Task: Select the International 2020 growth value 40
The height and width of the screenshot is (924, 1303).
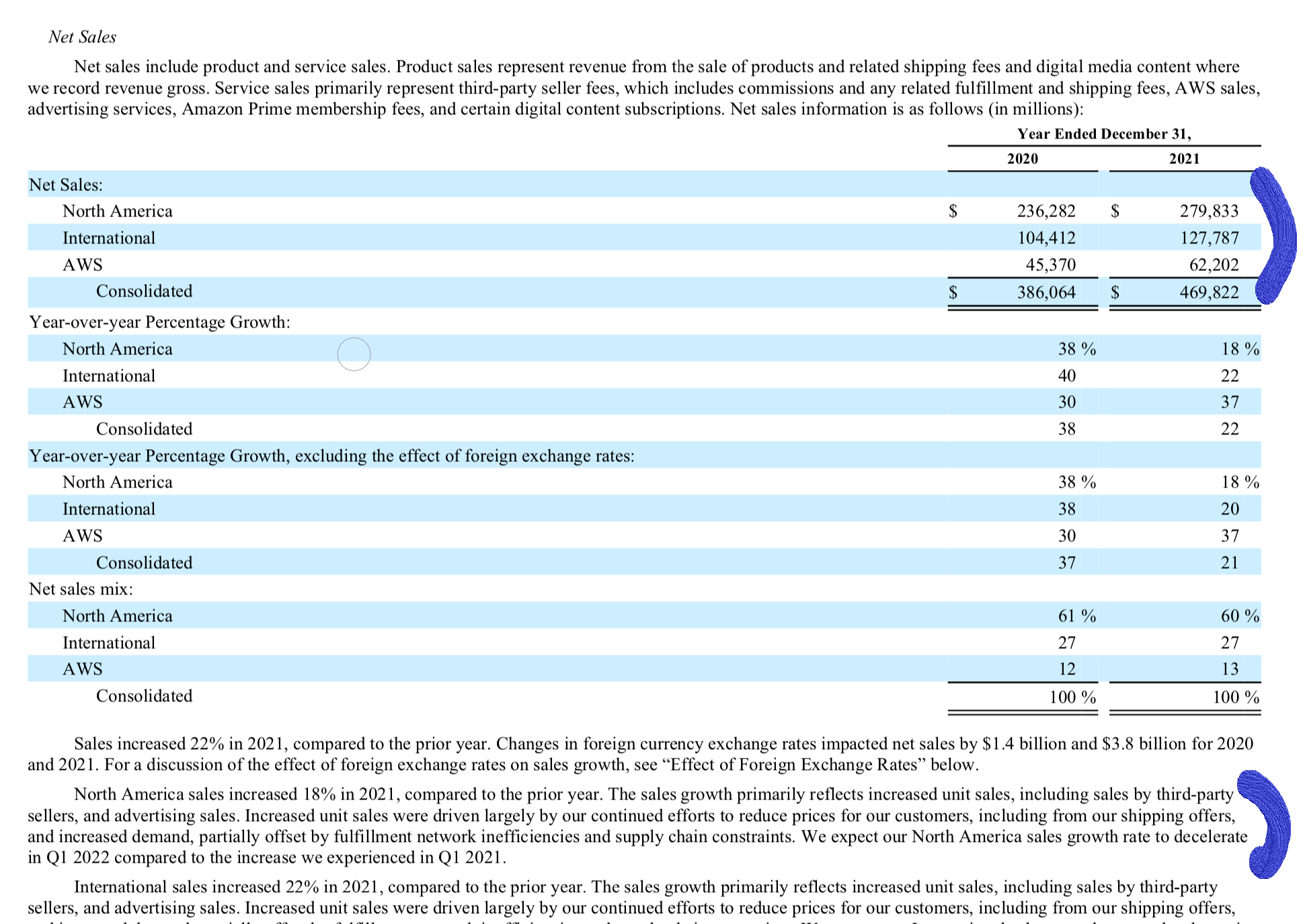Action: [x=1066, y=376]
